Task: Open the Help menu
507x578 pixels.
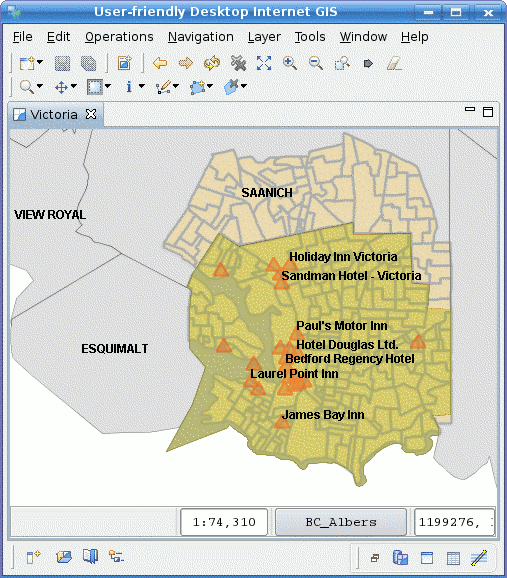Action: tap(414, 37)
